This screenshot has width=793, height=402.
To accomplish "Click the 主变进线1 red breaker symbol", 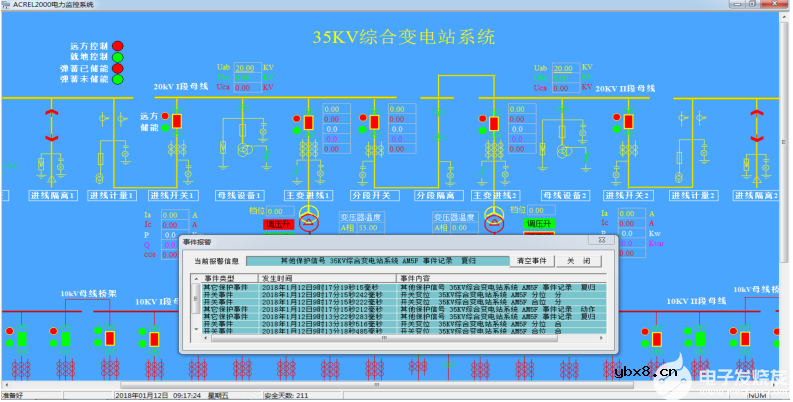I will 310,121.
